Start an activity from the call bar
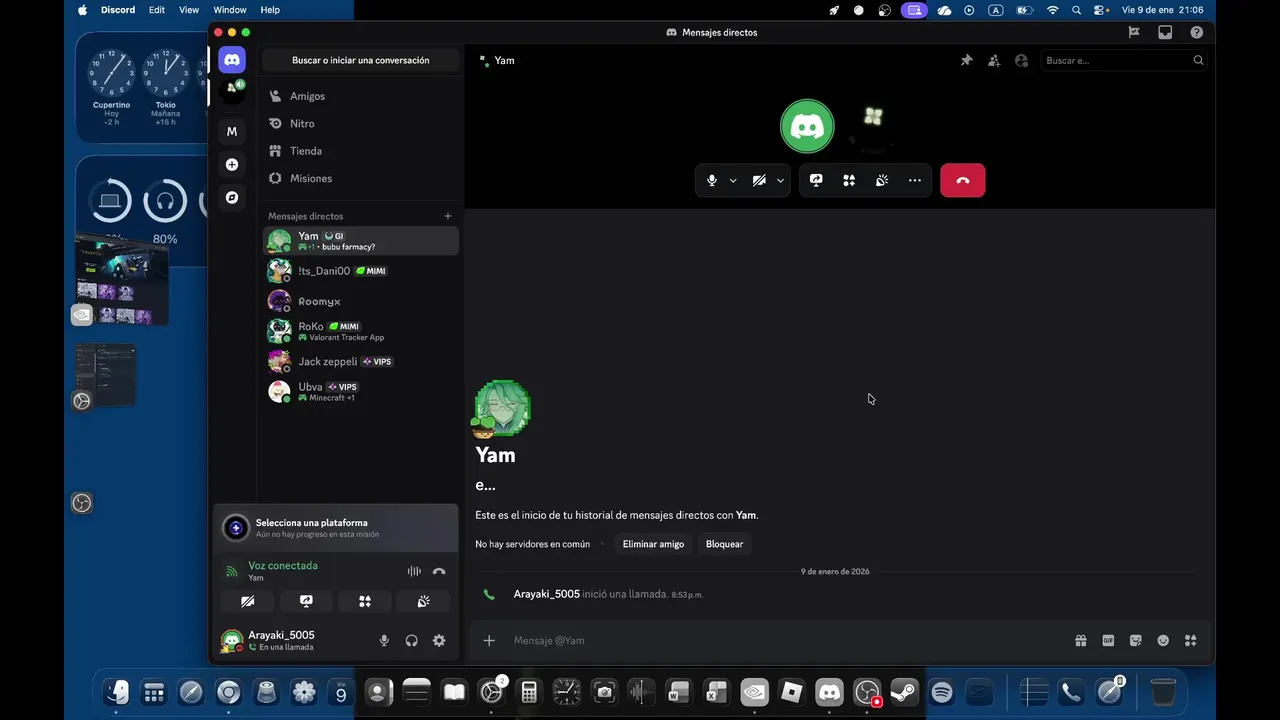The width and height of the screenshot is (1280, 720). pos(849,180)
